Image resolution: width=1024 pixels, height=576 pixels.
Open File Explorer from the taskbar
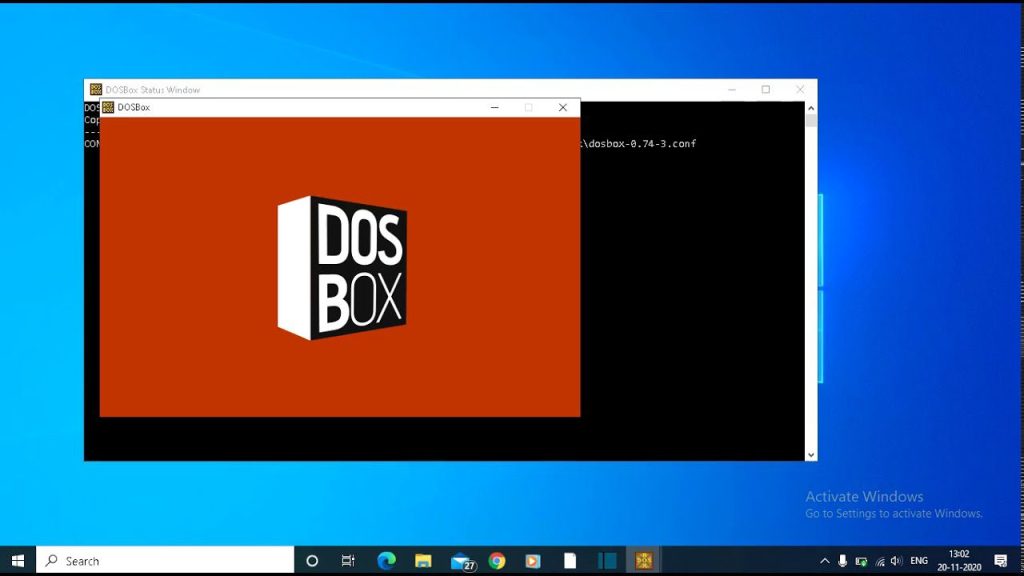click(x=423, y=560)
